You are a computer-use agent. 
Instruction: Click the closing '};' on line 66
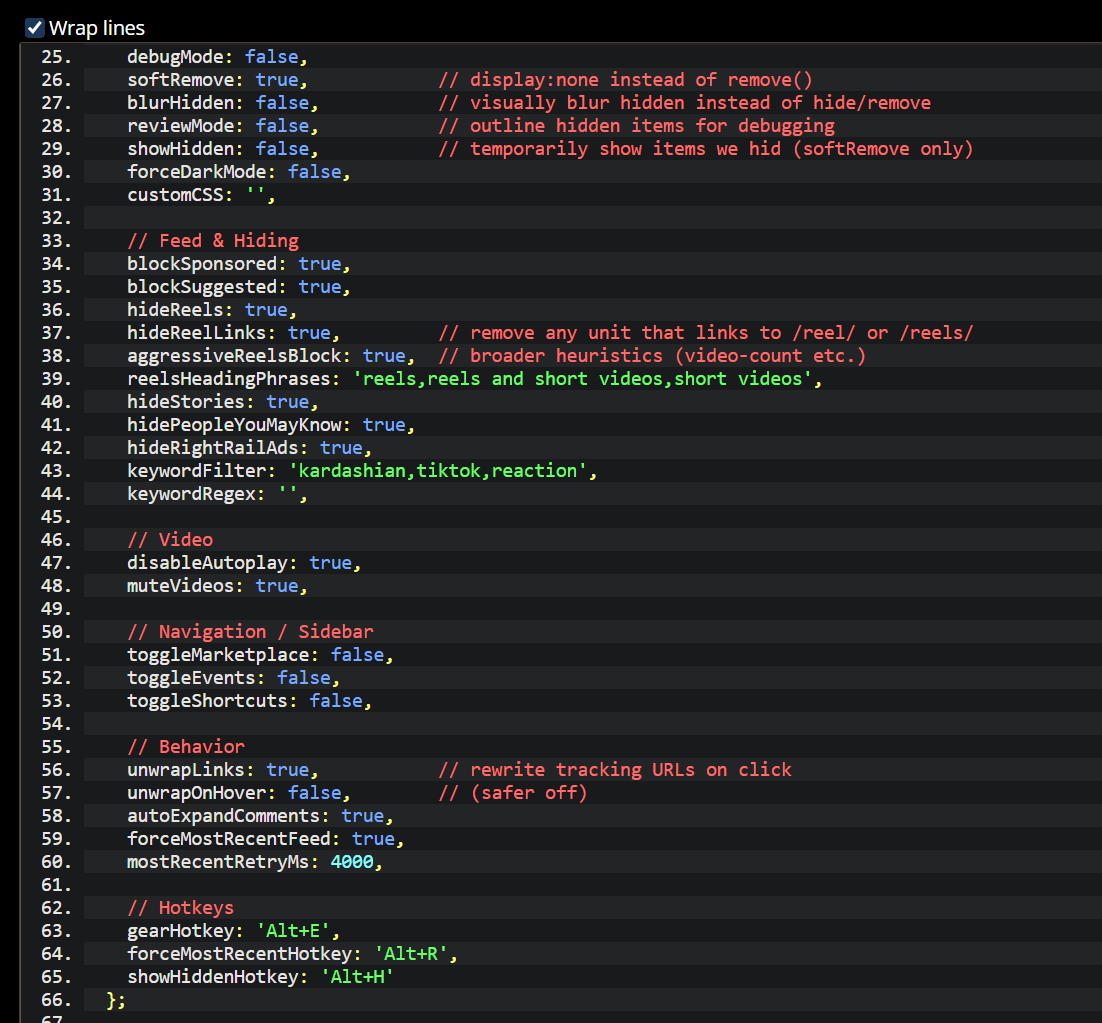(116, 1001)
